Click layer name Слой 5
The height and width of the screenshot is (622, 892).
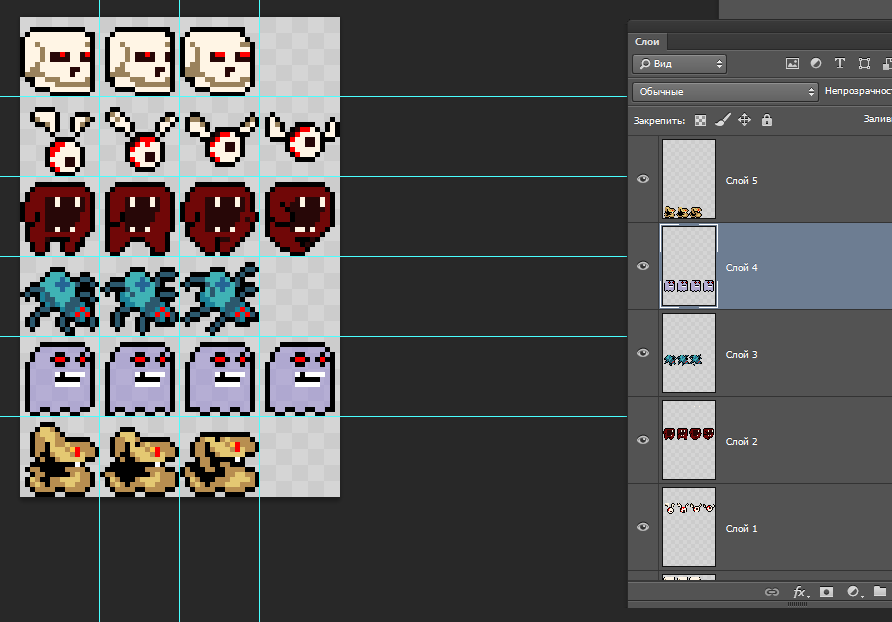[741, 181]
